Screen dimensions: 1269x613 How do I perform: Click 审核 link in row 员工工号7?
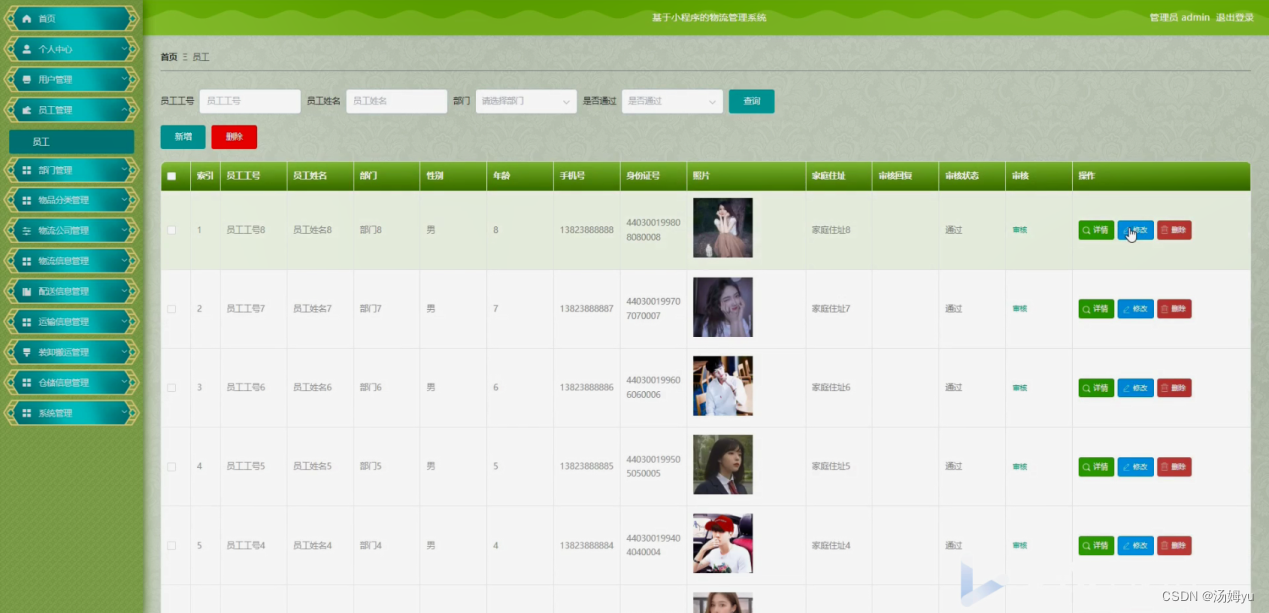tap(1019, 309)
